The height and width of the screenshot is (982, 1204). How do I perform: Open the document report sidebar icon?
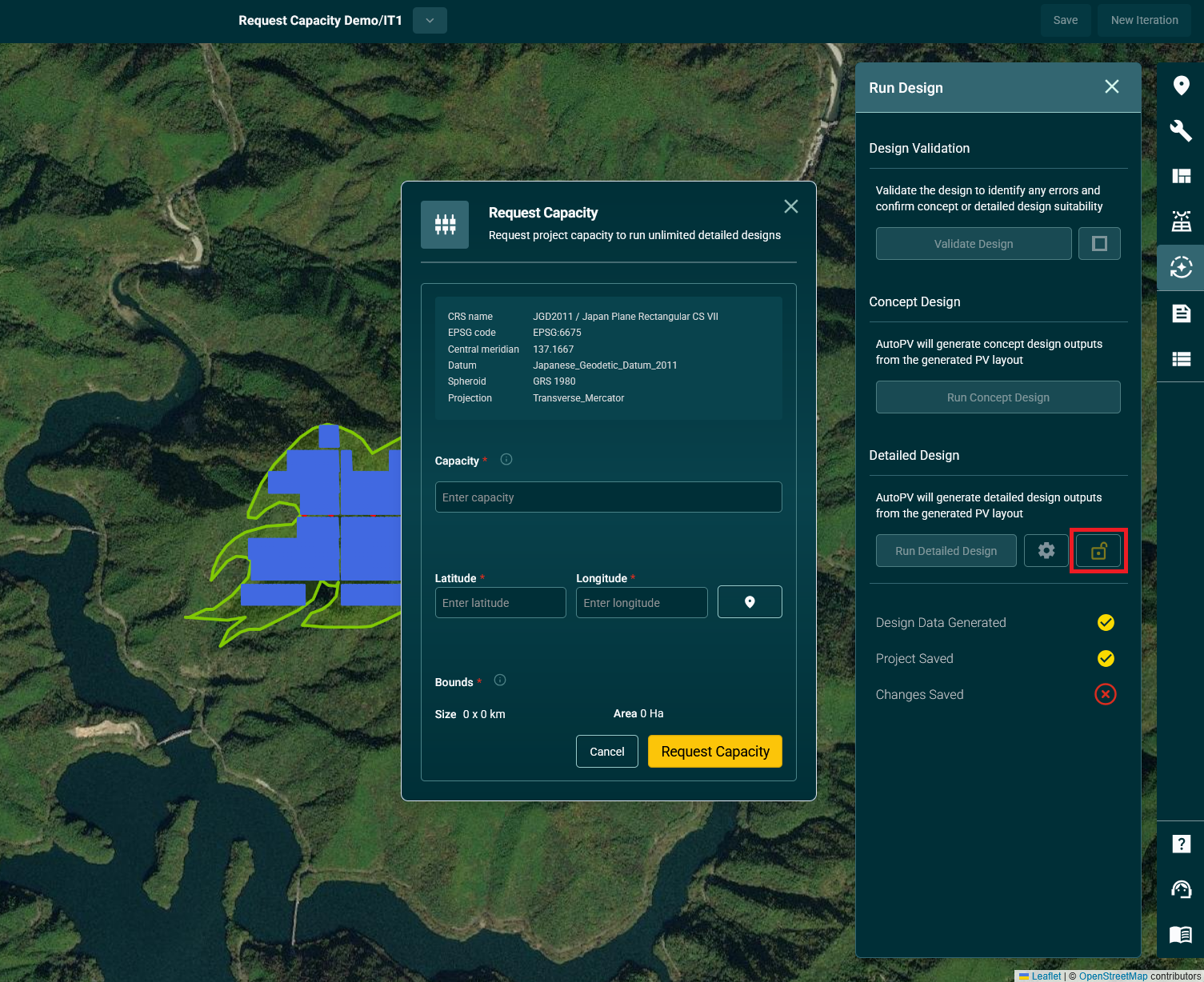(1181, 313)
